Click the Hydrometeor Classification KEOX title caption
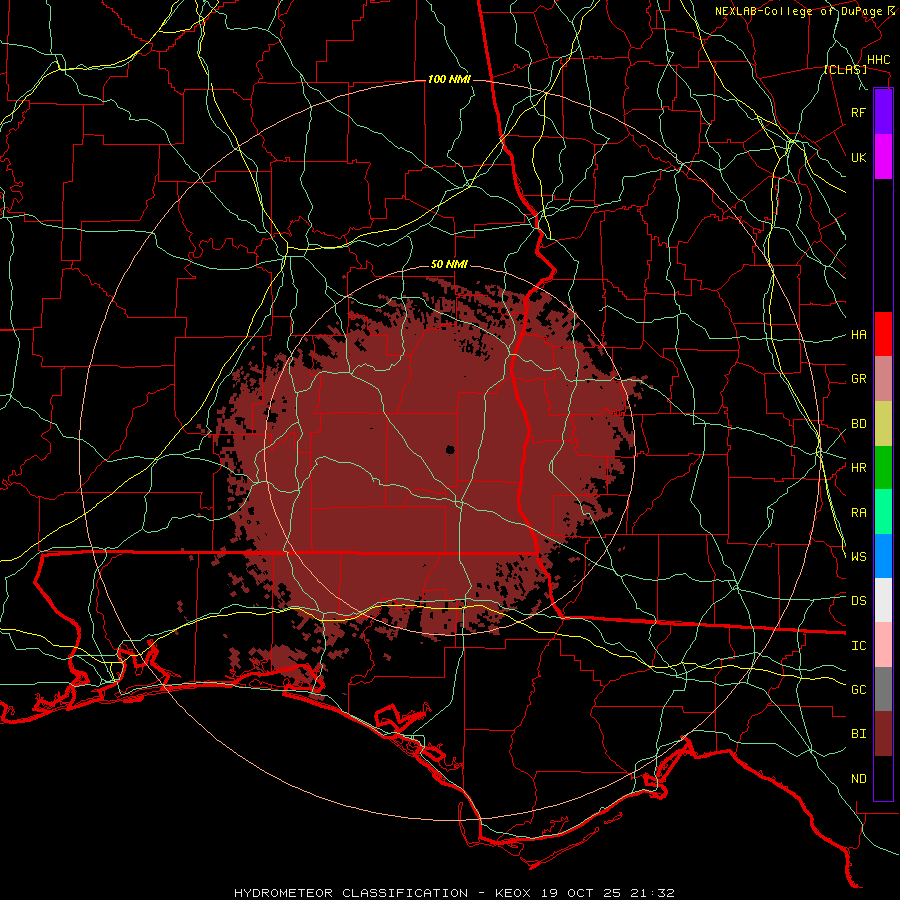The height and width of the screenshot is (900, 900). tap(454, 893)
